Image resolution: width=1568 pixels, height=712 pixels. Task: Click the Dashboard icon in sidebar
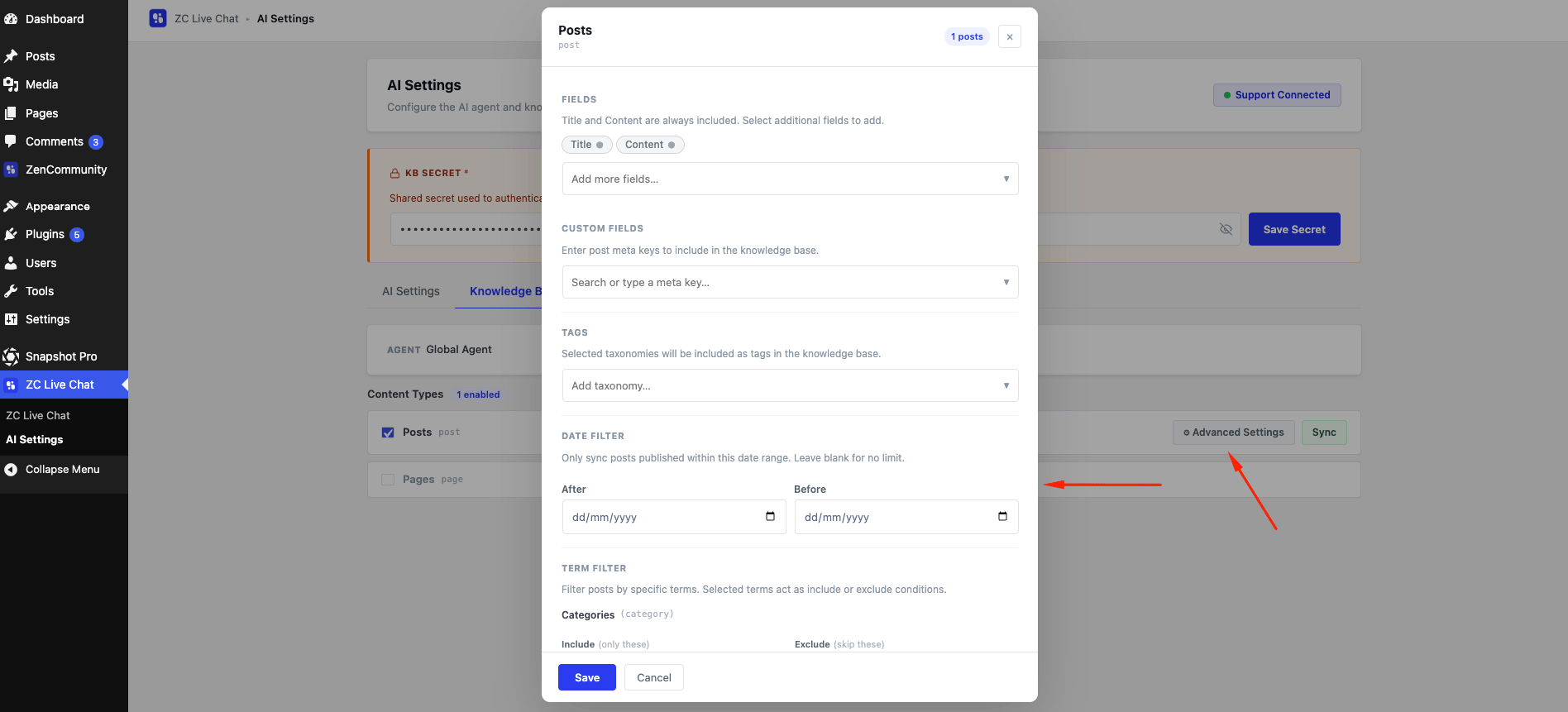point(11,19)
